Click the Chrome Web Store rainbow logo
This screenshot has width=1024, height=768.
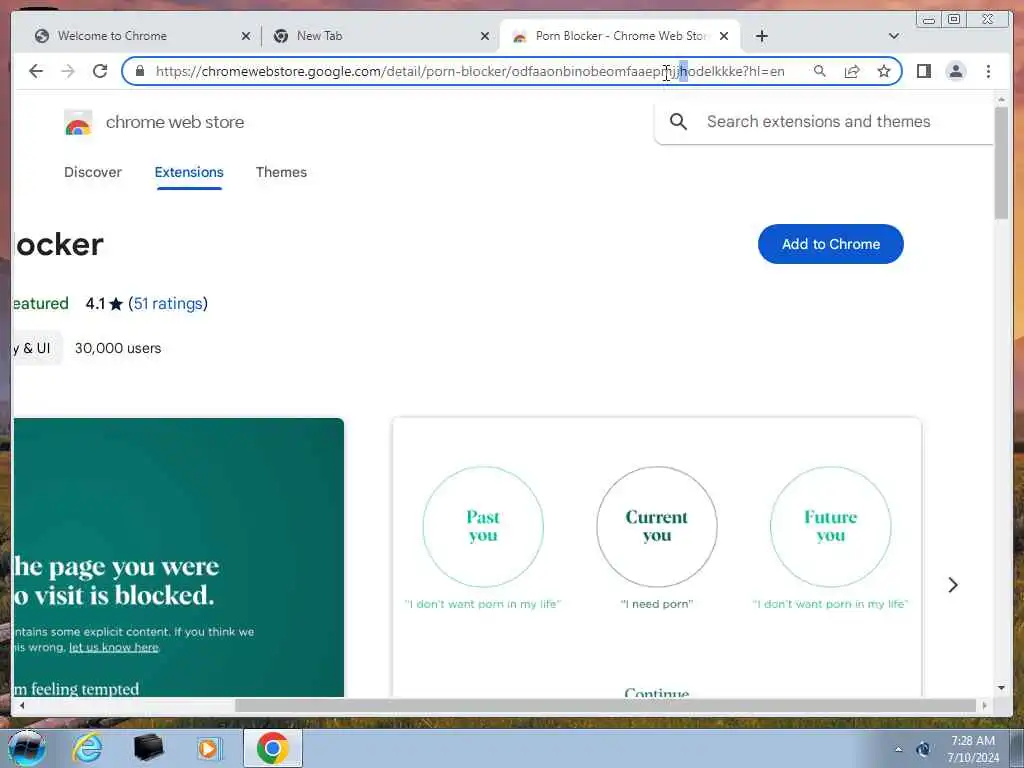[78, 122]
